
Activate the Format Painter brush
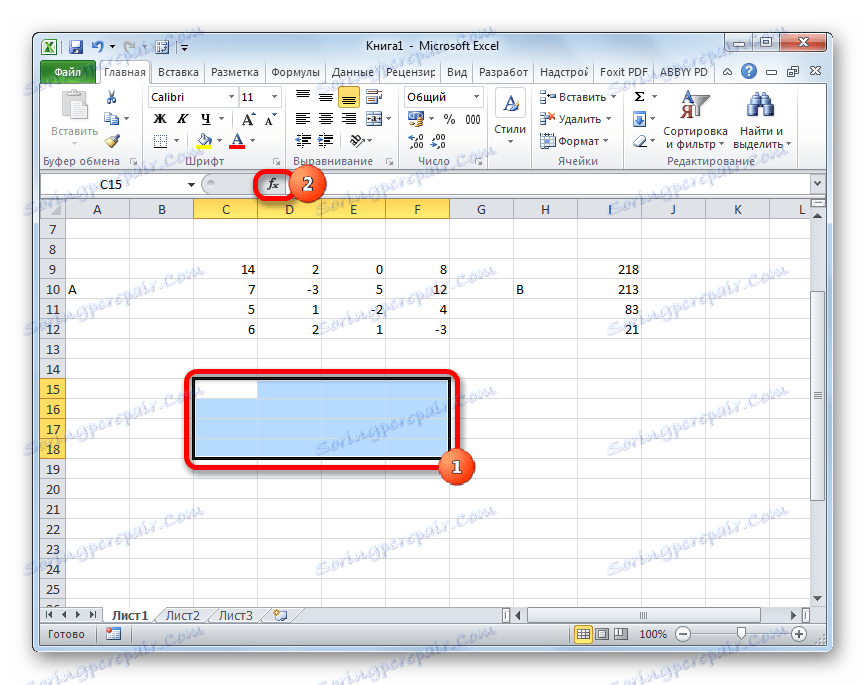click(x=112, y=141)
